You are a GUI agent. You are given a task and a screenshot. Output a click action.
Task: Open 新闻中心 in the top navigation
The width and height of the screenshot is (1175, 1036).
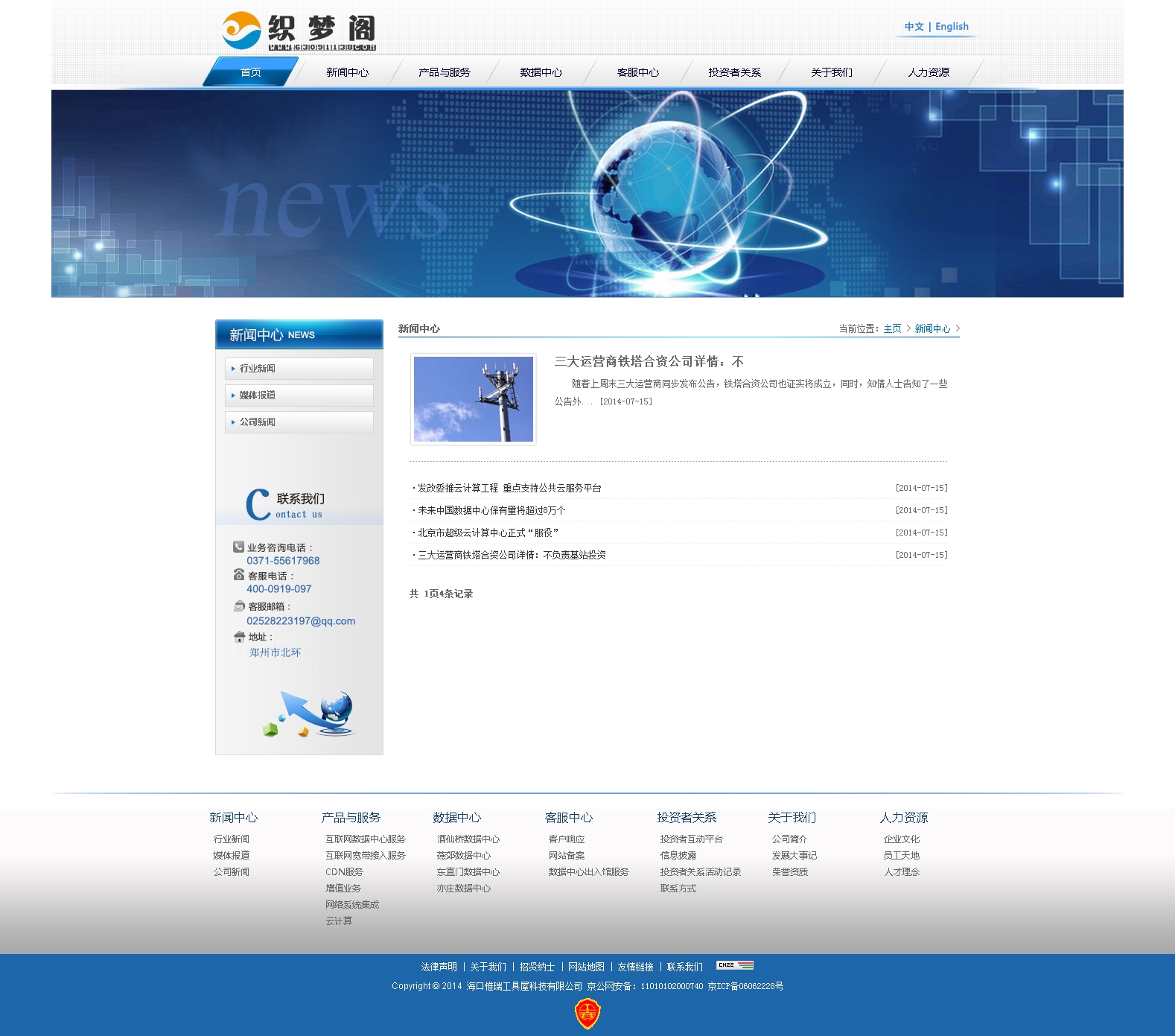click(348, 72)
